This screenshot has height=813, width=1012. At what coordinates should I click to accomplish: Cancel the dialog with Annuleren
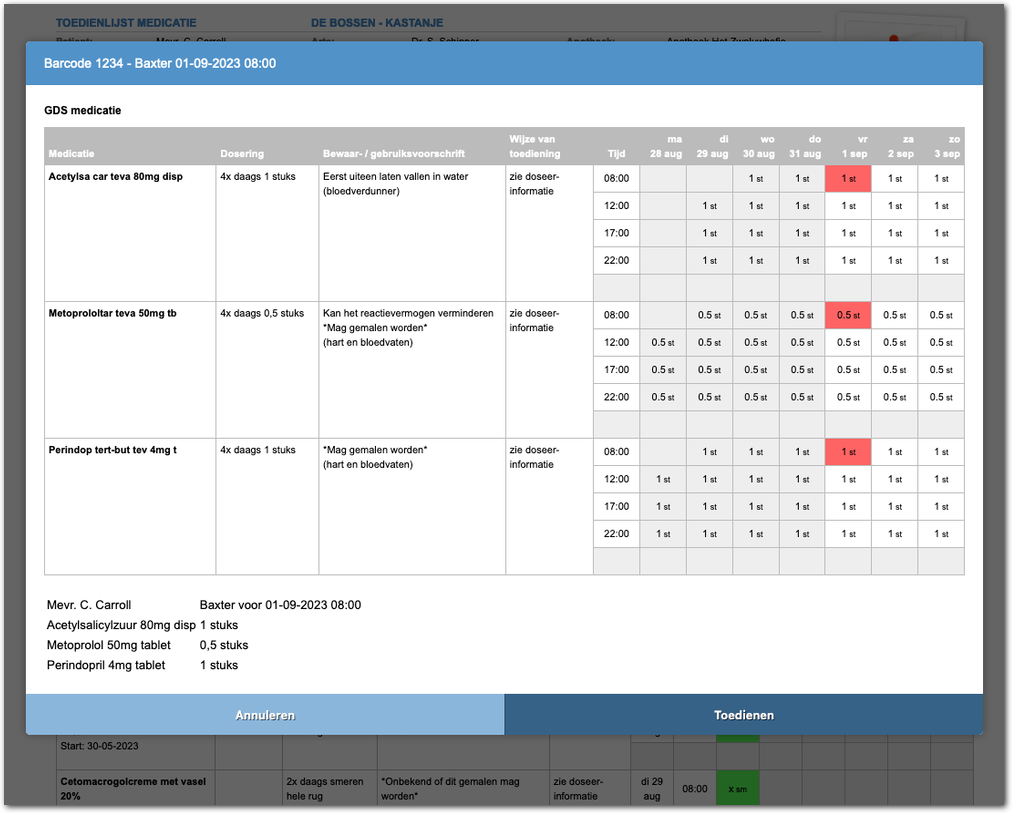[x=265, y=715]
